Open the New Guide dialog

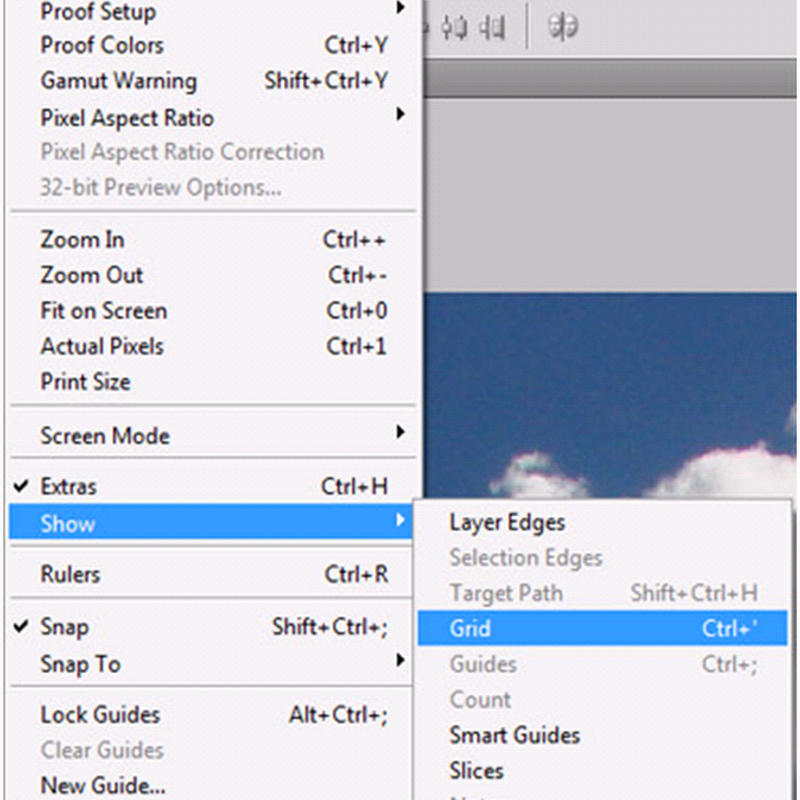coord(212,786)
